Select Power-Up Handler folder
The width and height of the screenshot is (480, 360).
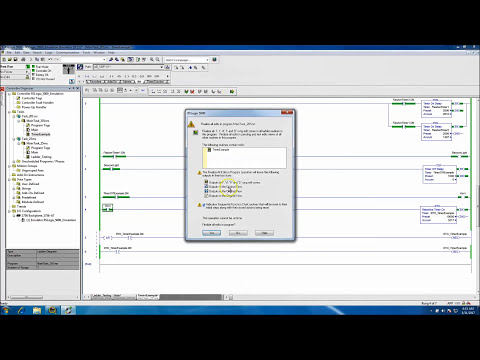[x=34, y=107]
